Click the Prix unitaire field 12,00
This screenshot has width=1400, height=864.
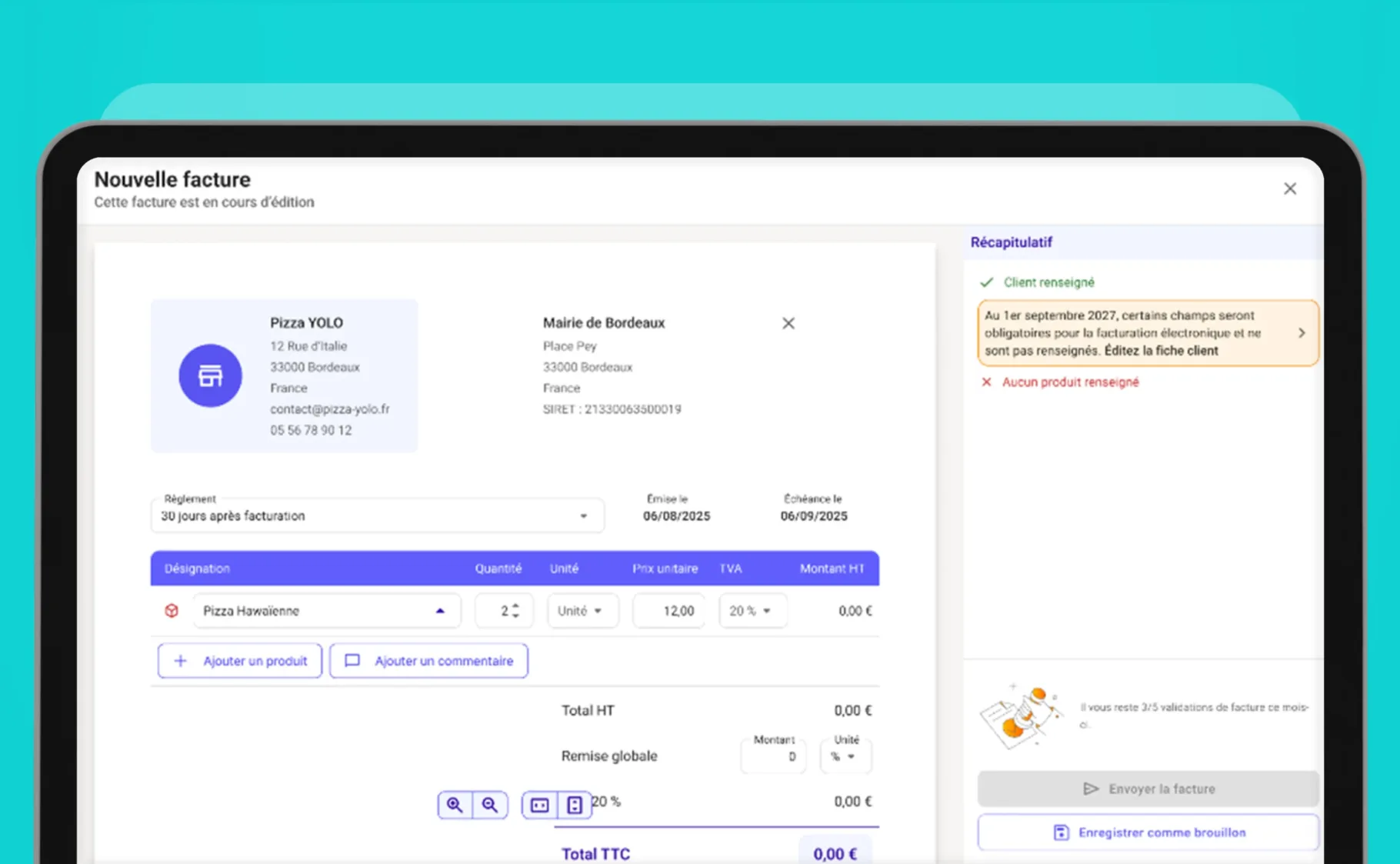click(668, 611)
